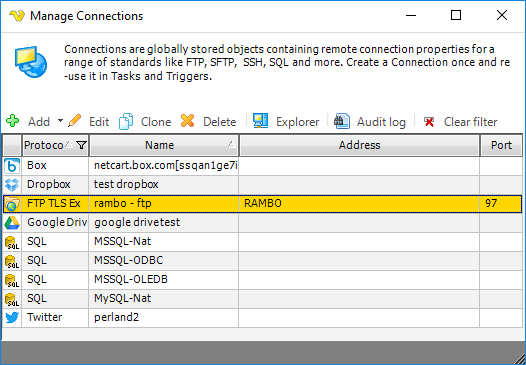Click the Google Drive triangle icon
Viewport: 526px width, 365px height.
[12, 222]
